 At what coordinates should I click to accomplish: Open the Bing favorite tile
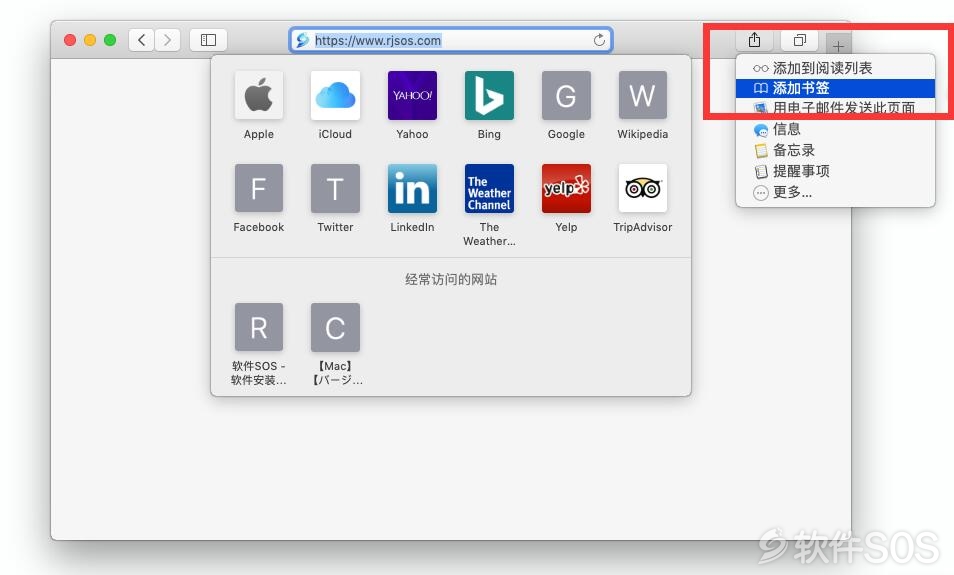click(x=489, y=96)
